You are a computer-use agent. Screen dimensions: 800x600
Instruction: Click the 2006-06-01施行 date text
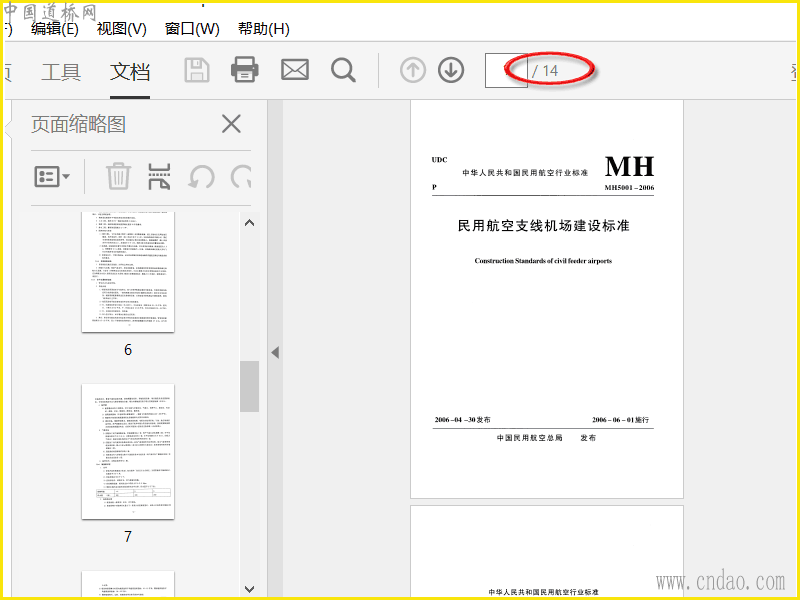[x=620, y=420]
